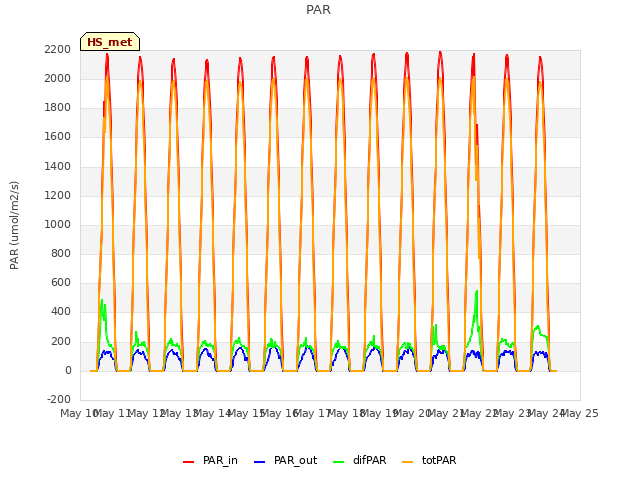The width and height of the screenshot is (640, 480).
Task: Click the 1400 y-axis tick label
Action: (58, 166)
